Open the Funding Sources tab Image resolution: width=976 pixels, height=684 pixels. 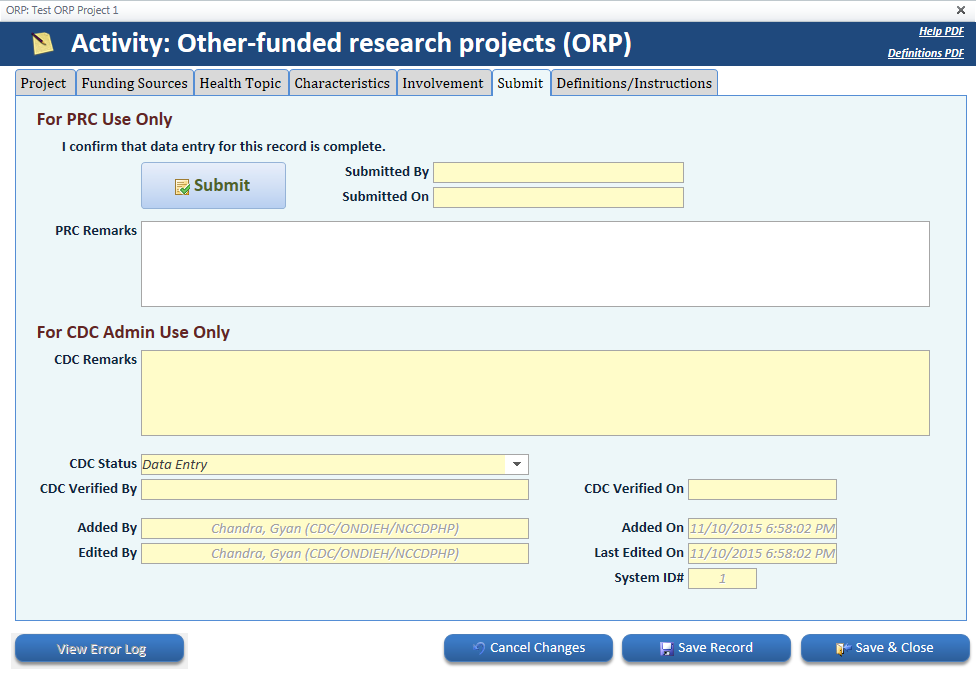pyautogui.click(x=134, y=83)
